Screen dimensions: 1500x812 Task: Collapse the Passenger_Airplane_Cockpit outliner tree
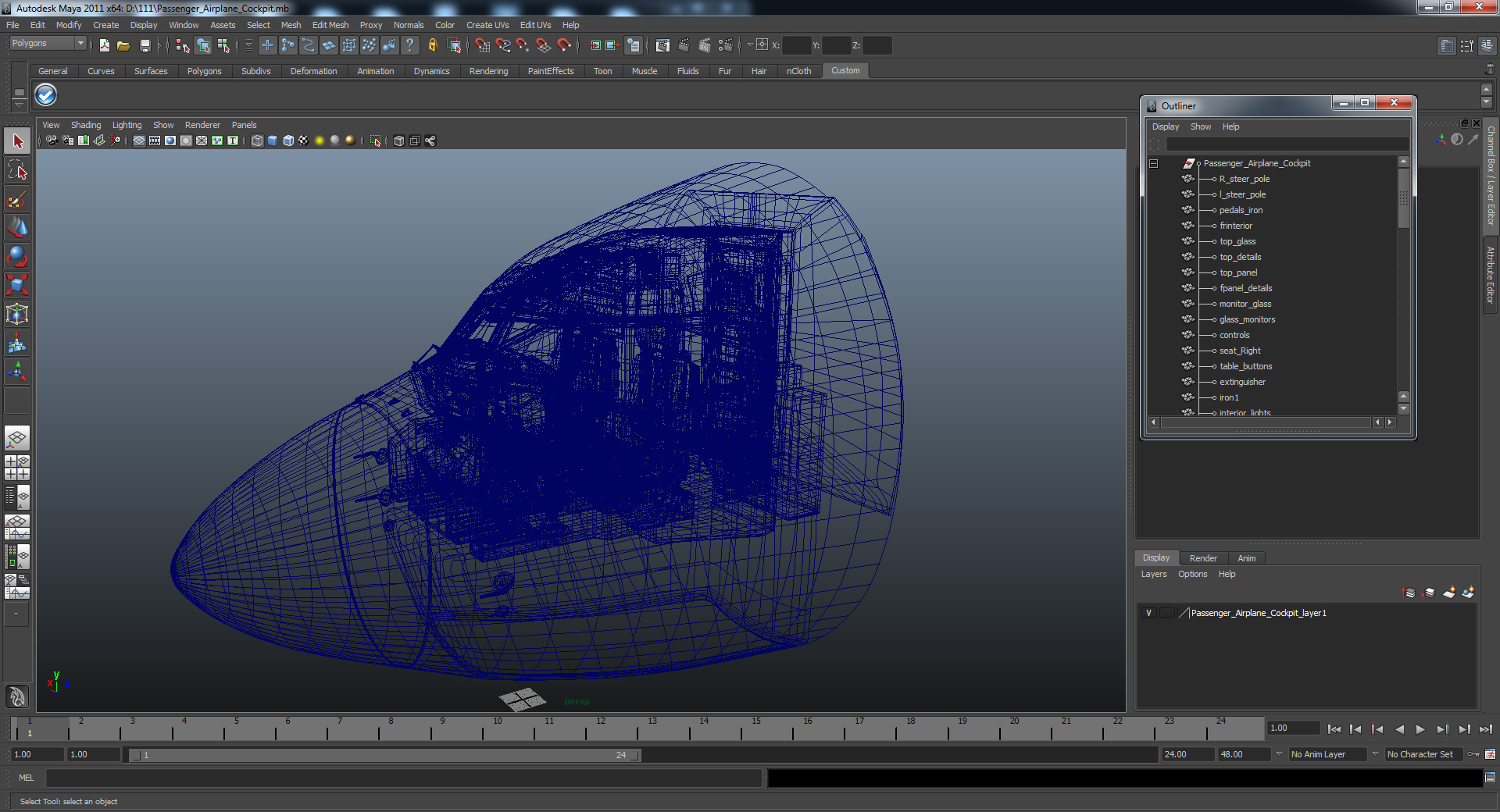[x=1153, y=163]
